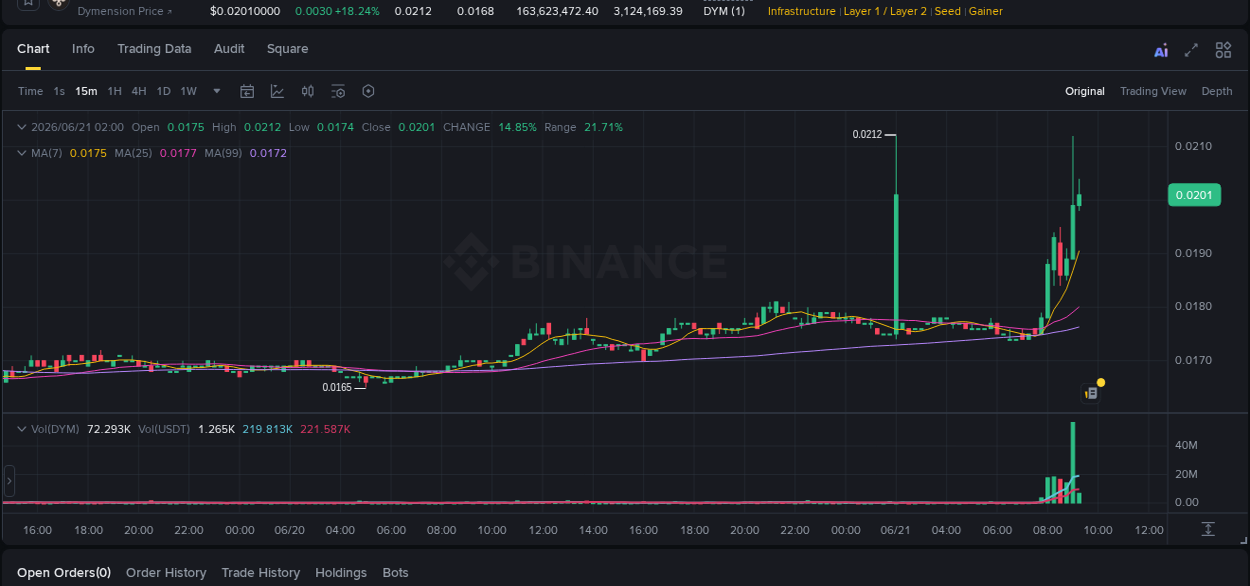The image size is (1250, 586).
Task: Click the Seed tag
Action: [x=947, y=11]
